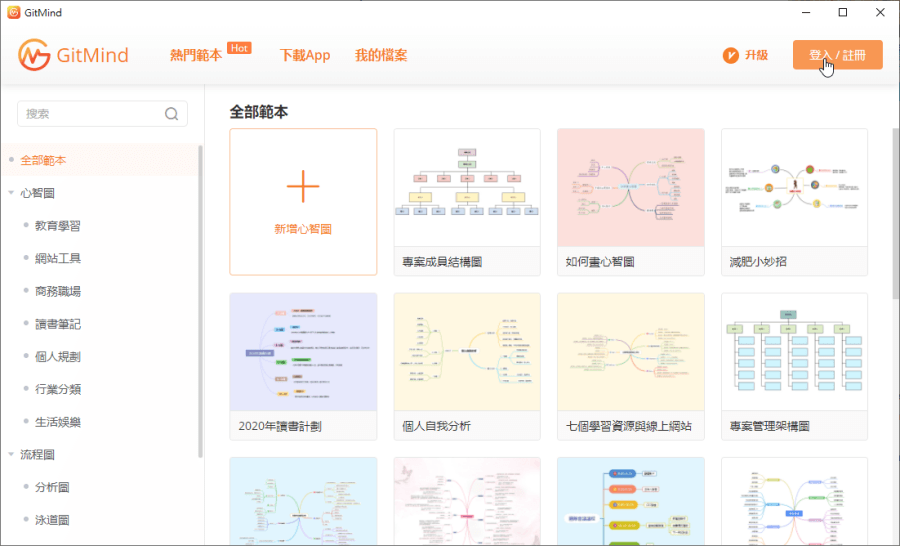
Task: Click the Hot badge beside 熱門範本
Action: click(239, 48)
